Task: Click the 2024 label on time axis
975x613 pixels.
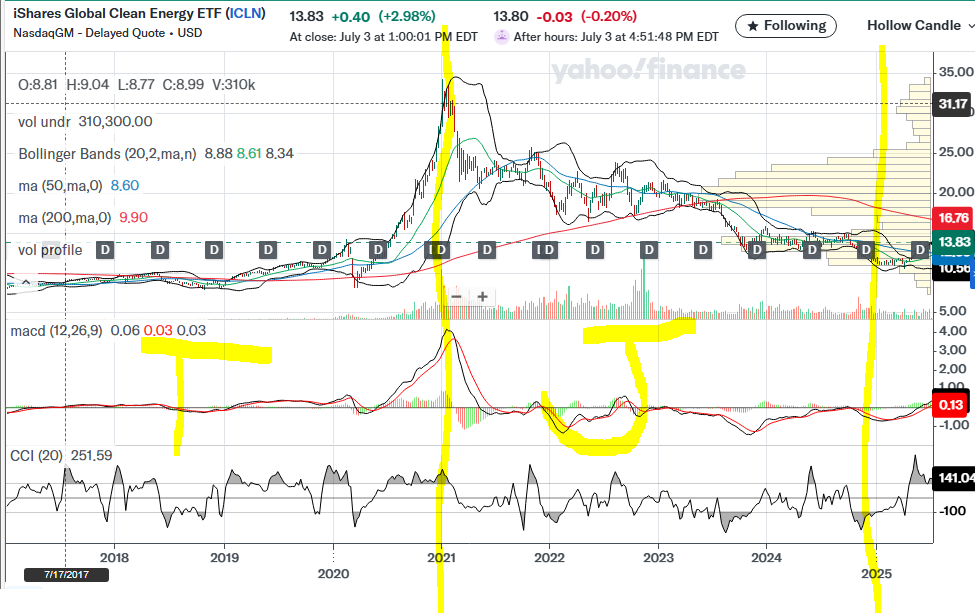Action: click(x=766, y=557)
